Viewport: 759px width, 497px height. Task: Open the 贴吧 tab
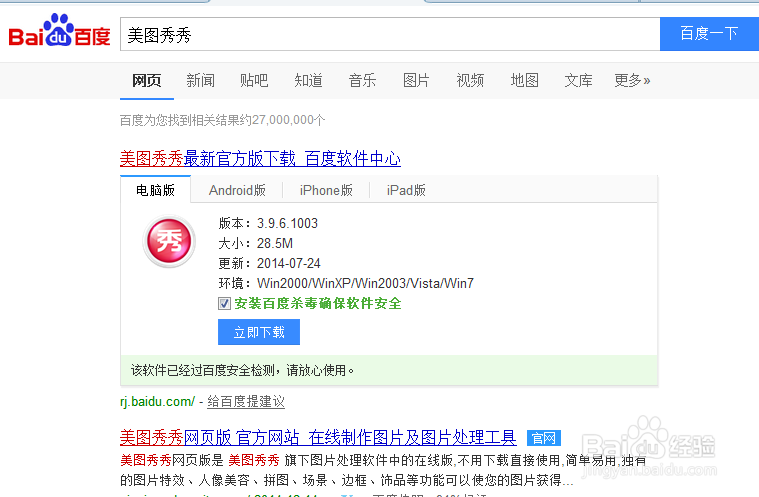point(254,80)
